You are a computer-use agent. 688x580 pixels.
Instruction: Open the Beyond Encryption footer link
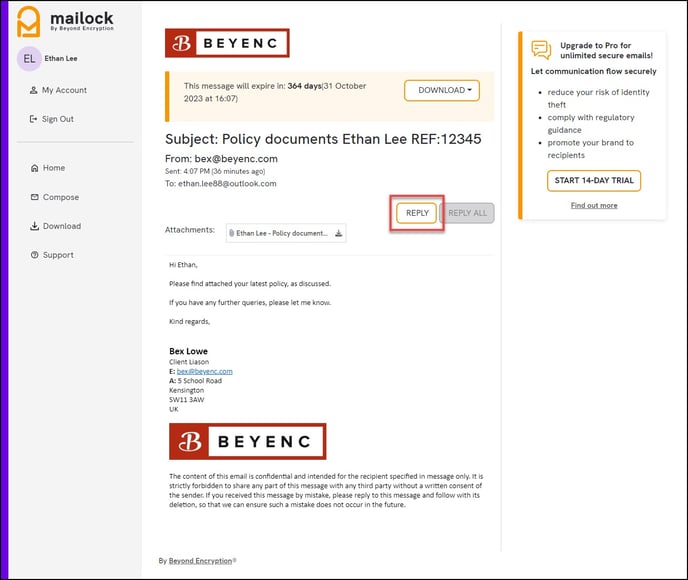(201, 561)
